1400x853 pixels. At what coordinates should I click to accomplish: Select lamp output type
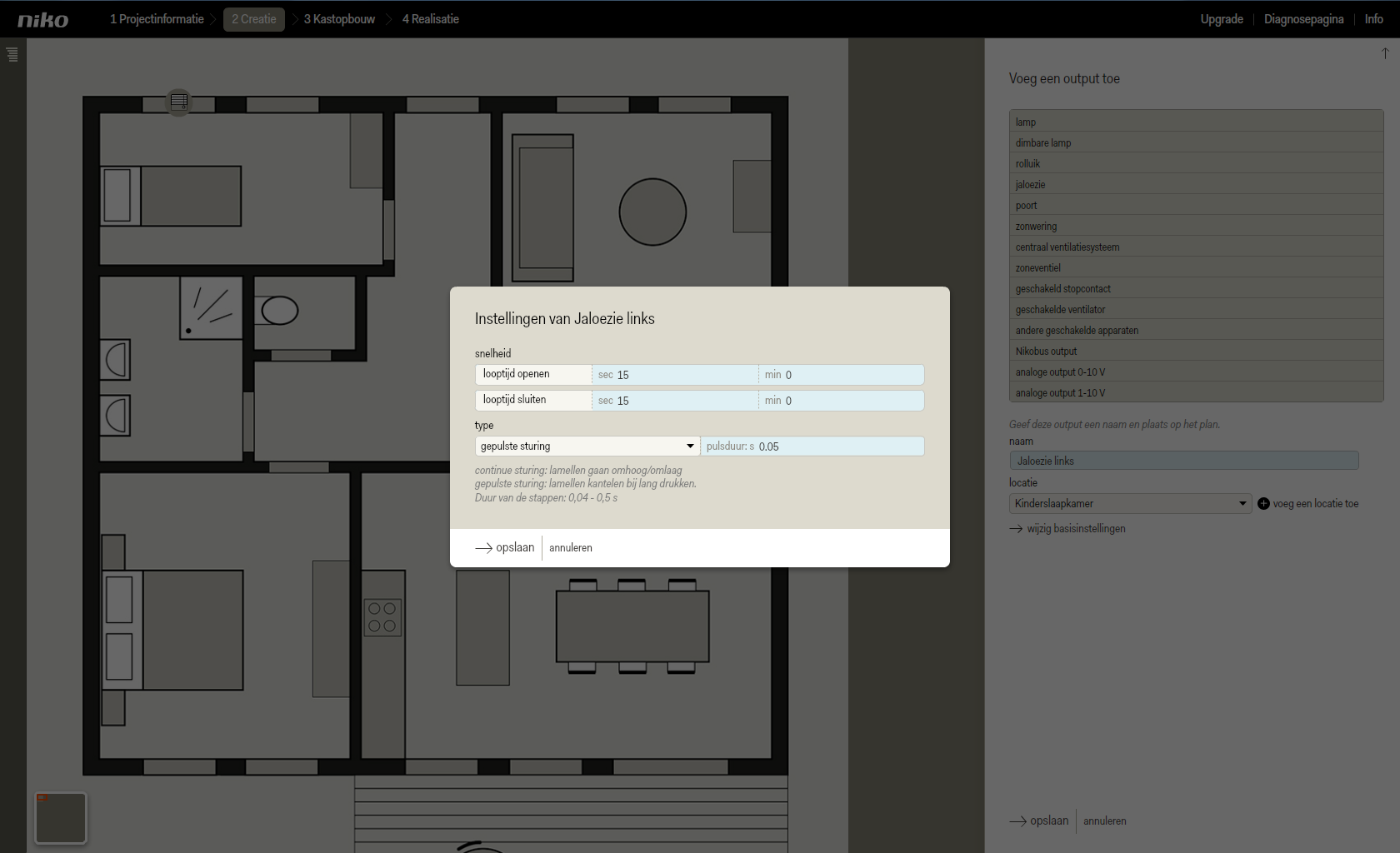click(x=1196, y=122)
